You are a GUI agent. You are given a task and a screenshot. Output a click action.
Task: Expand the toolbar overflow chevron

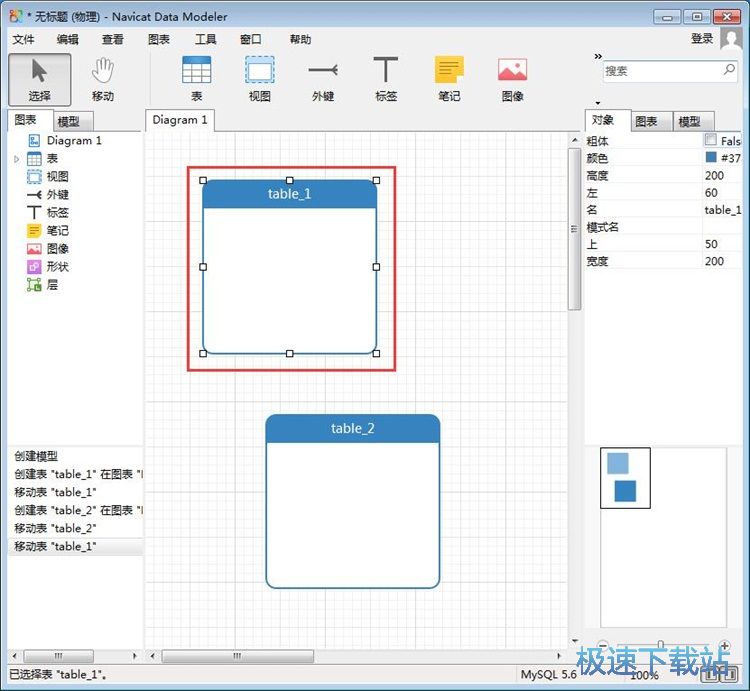(598, 56)
